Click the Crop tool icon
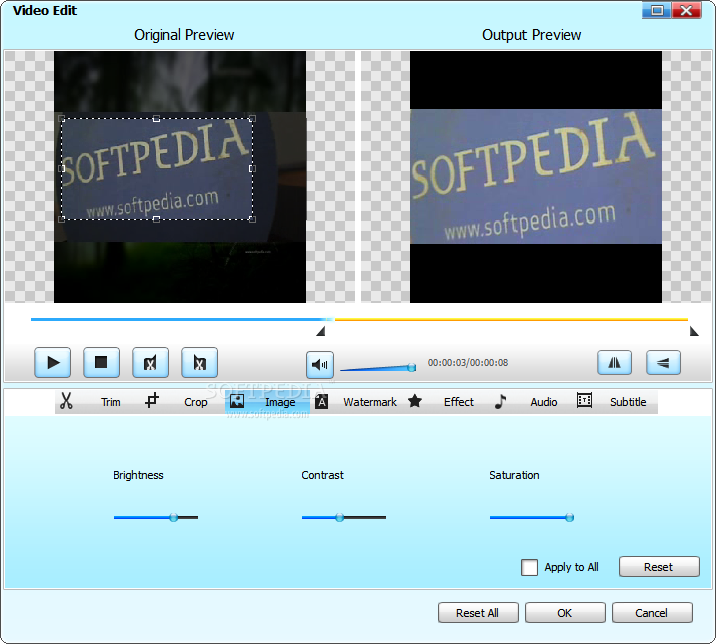 click(x=152, y=401)
